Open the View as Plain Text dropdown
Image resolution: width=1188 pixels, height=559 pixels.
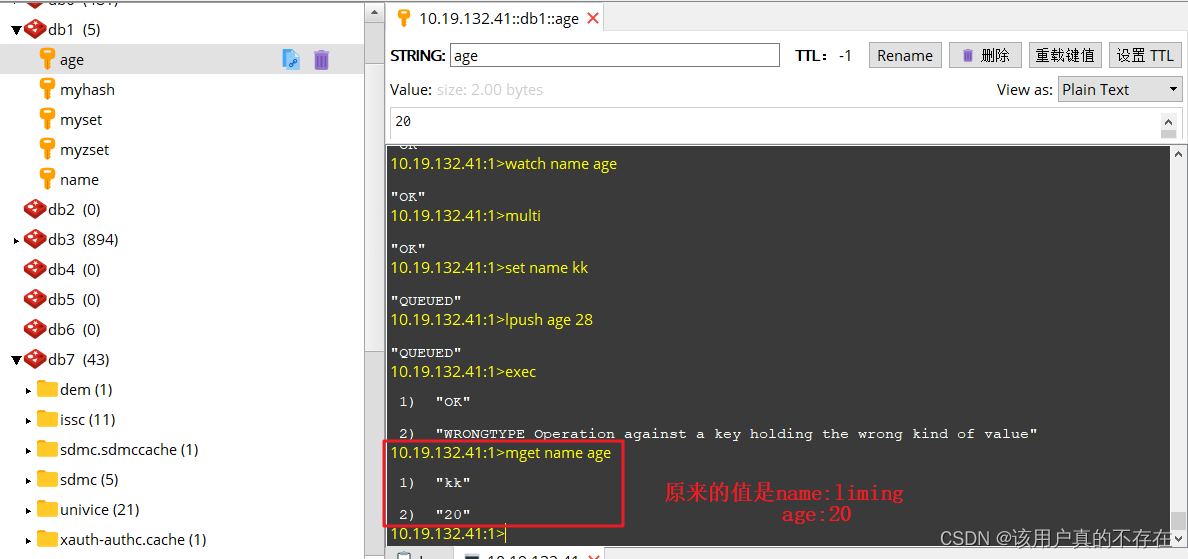pyautogui.click(x=1120, y=89)
